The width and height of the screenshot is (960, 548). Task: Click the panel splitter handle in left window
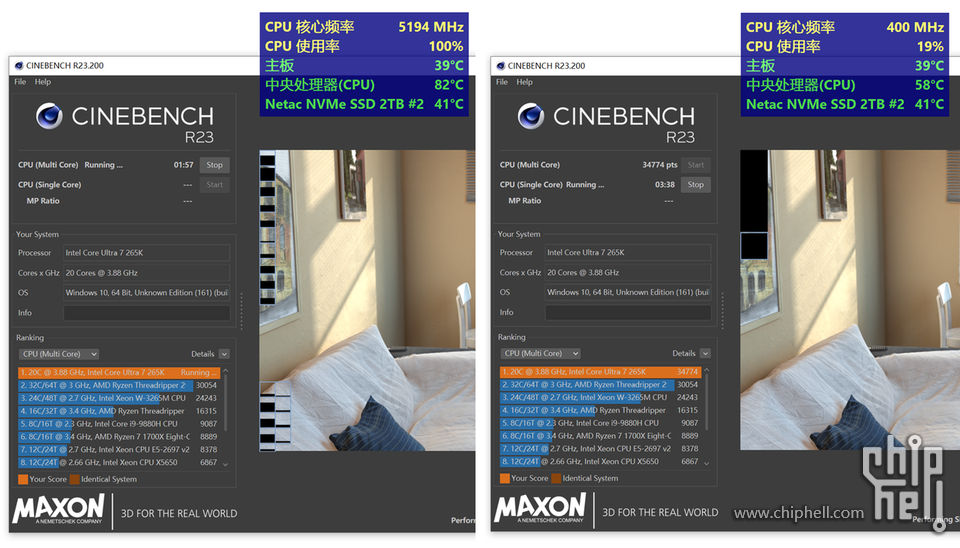click(x=242, y=311)
